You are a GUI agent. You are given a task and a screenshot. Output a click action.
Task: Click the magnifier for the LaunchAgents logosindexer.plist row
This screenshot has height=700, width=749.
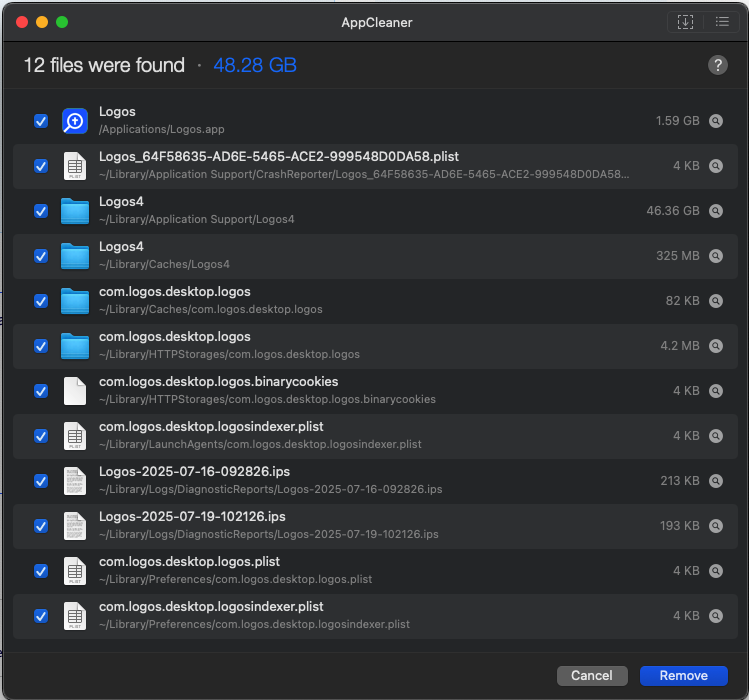tap(716, 436)
